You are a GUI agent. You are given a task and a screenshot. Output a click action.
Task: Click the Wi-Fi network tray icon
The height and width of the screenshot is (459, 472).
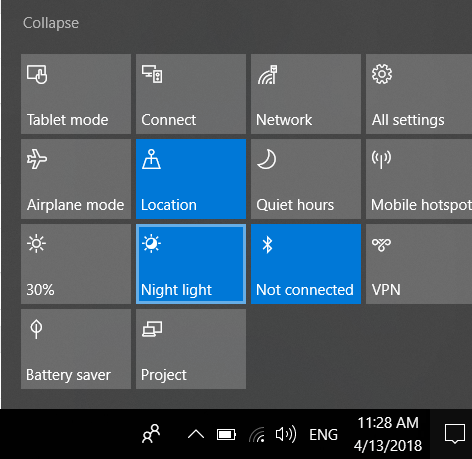pyautogui.click(x=257, y=435)
